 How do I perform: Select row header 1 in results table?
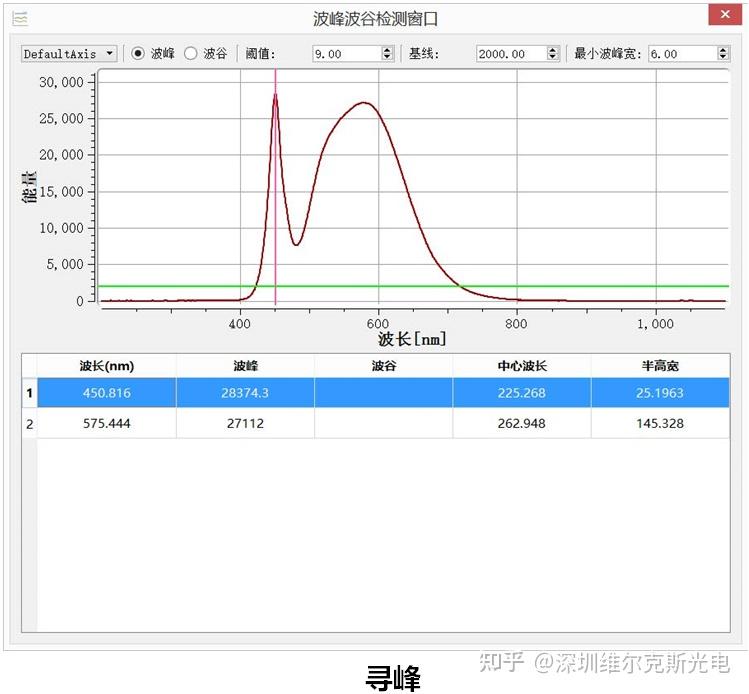point(30,393)
